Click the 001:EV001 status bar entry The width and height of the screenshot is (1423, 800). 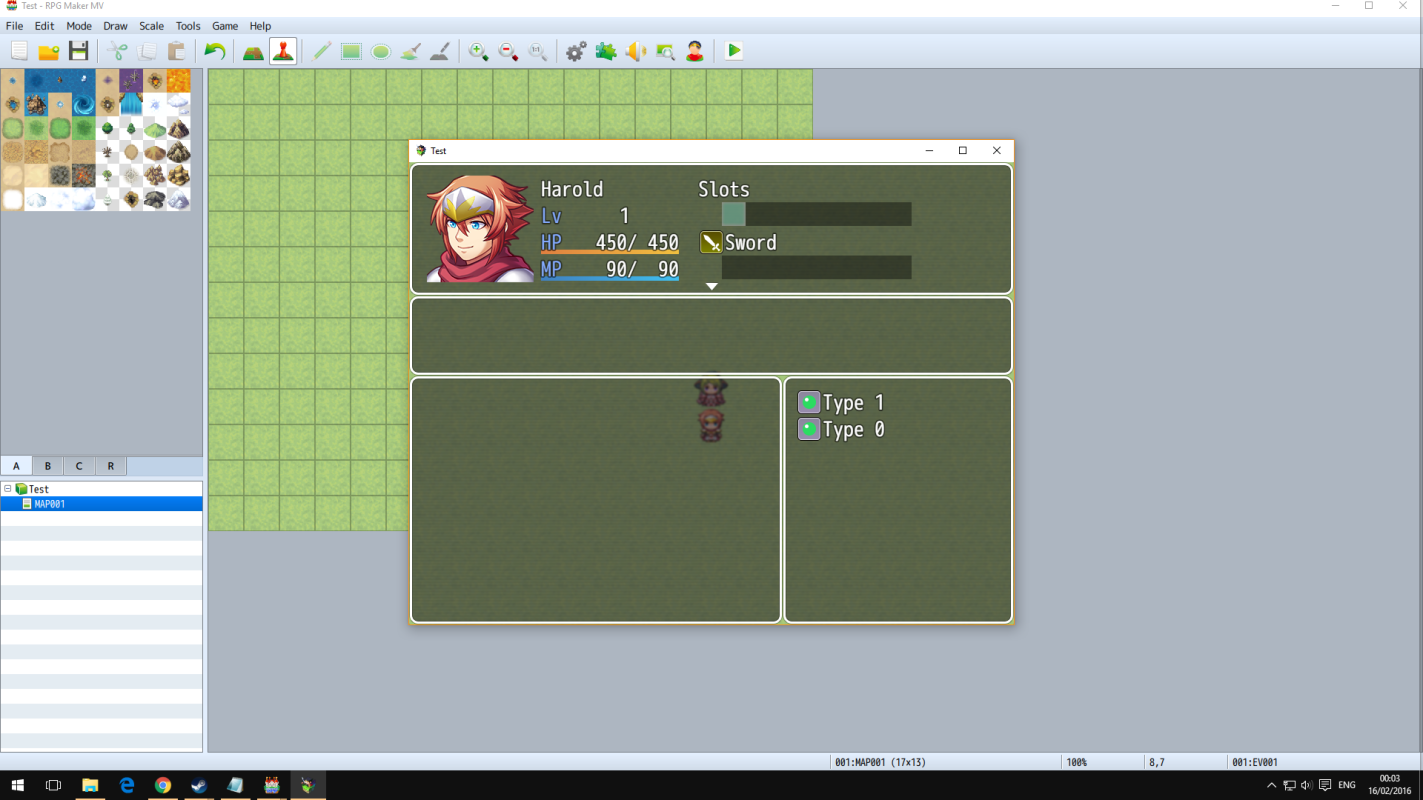(1255, 762)
